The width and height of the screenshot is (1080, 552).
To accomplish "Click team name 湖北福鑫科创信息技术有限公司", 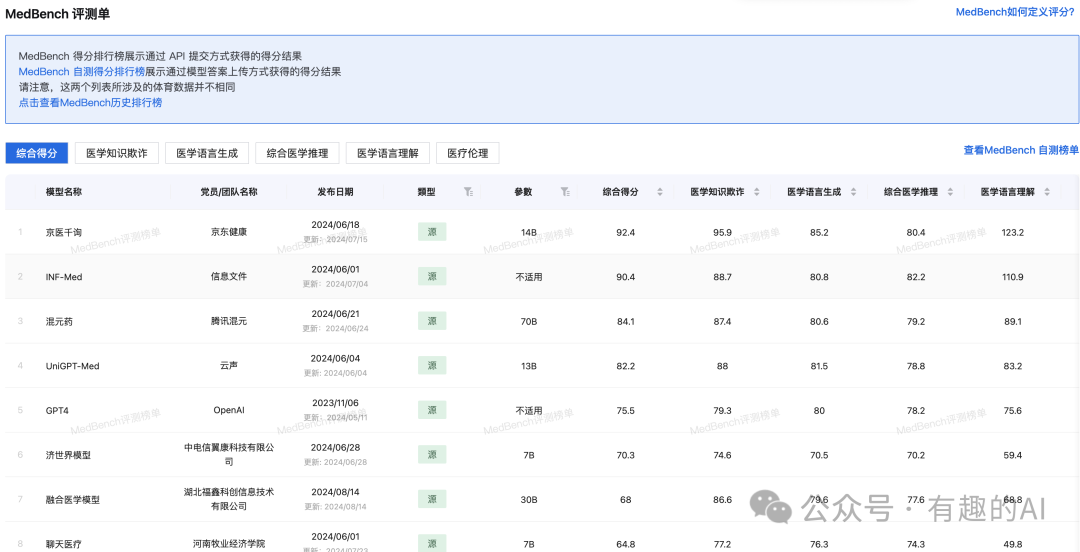I will [229, 500].
